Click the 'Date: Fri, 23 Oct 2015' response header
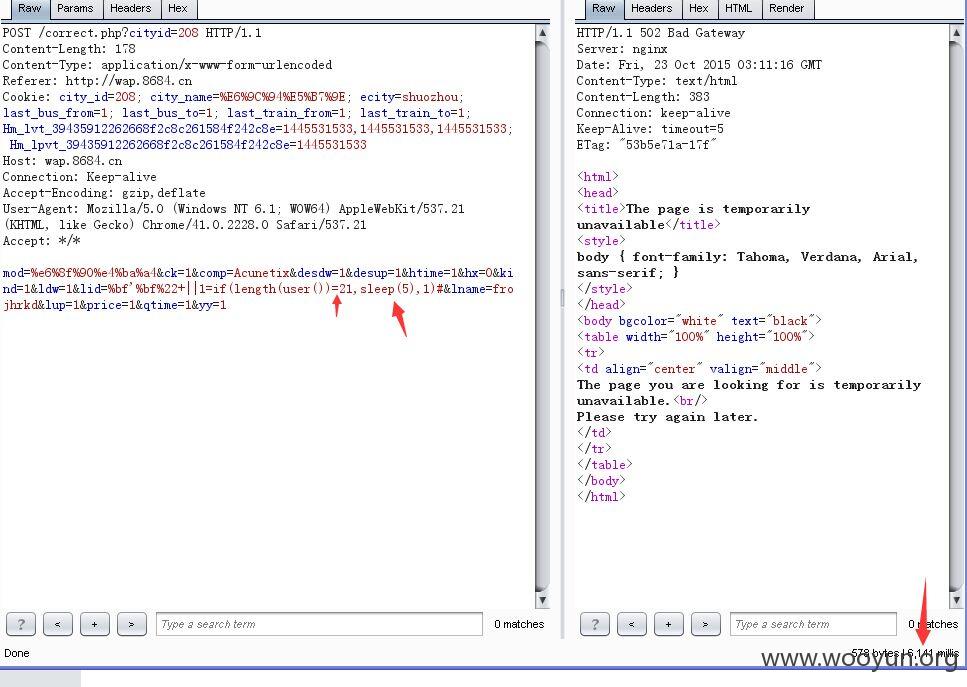 [x=699, y=65]
